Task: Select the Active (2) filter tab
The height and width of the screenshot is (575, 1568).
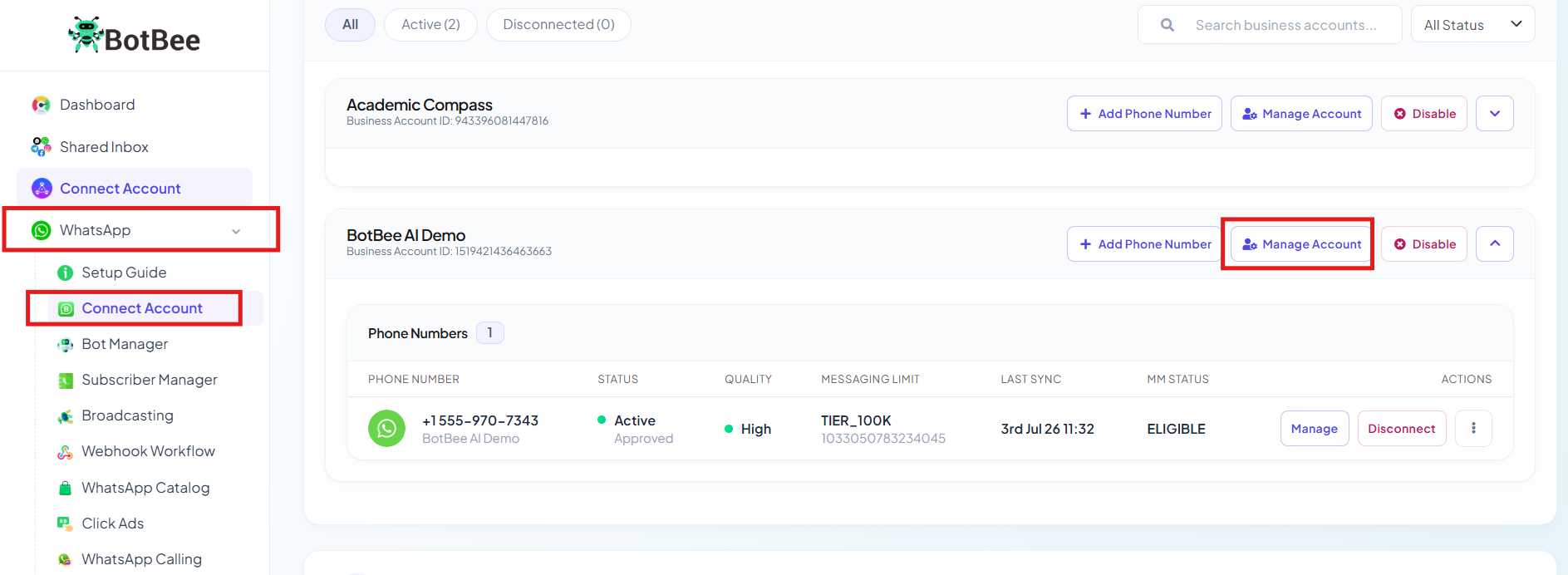Action: [x=430, y=25]
